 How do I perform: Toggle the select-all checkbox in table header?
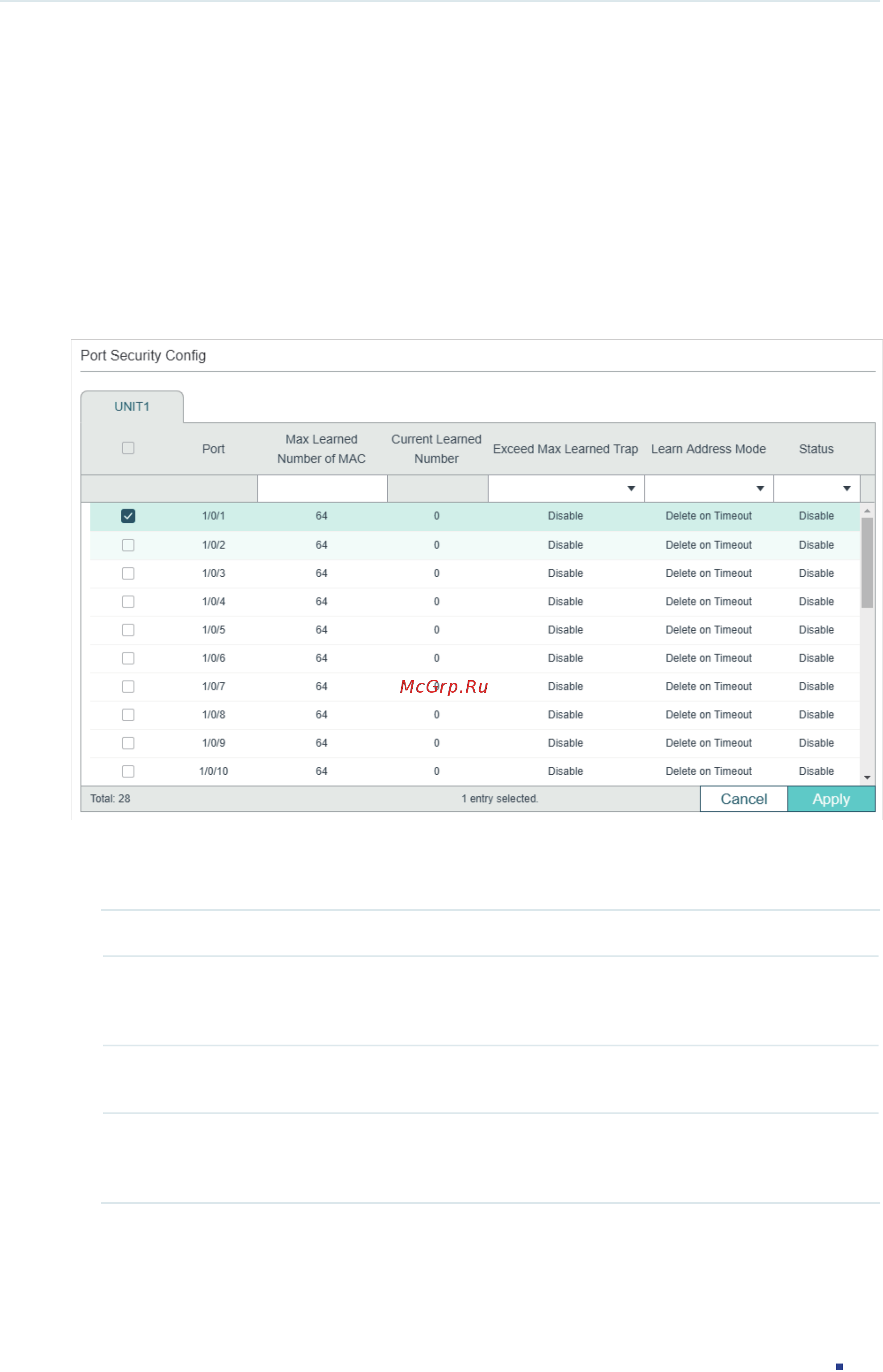point(128,448)
